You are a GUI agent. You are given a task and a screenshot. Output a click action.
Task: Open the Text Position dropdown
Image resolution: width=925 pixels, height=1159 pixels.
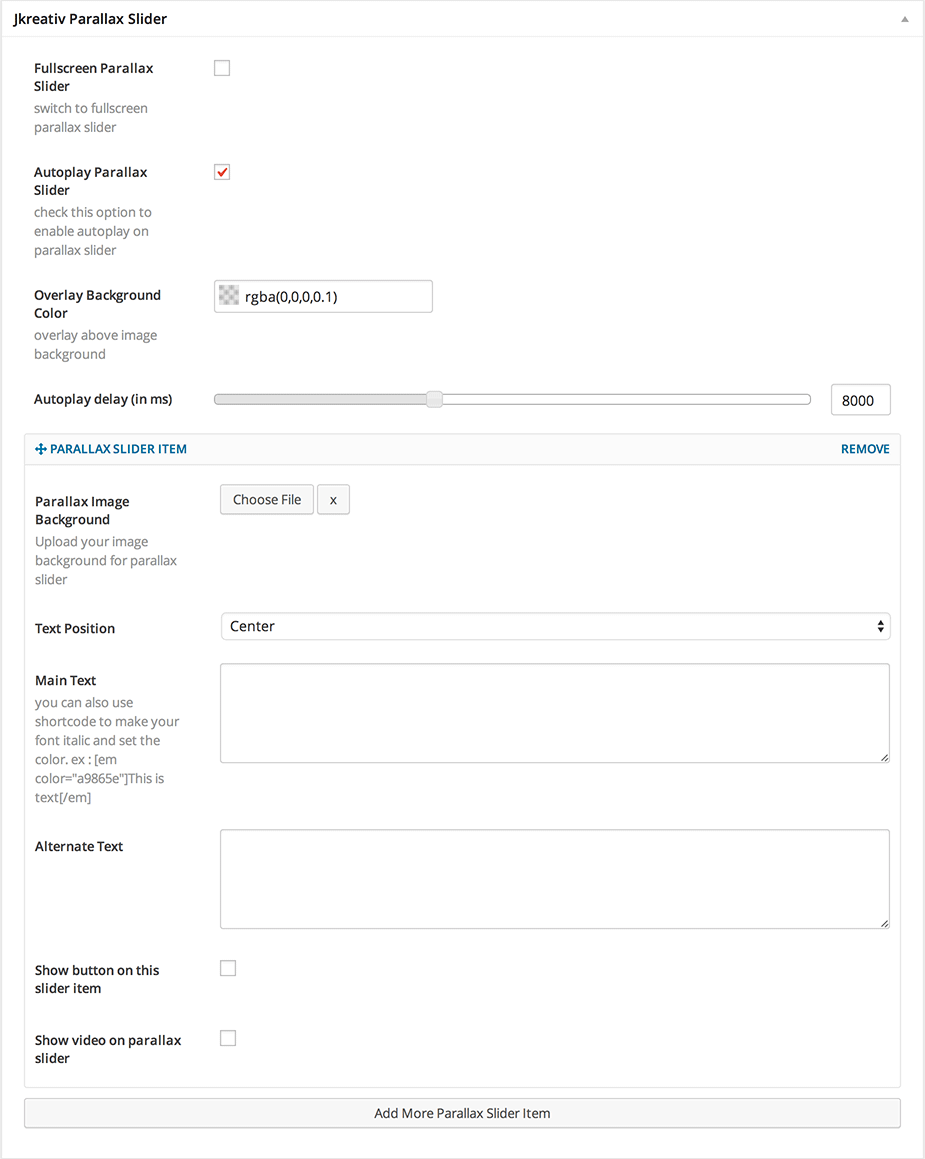pos(554,626)
